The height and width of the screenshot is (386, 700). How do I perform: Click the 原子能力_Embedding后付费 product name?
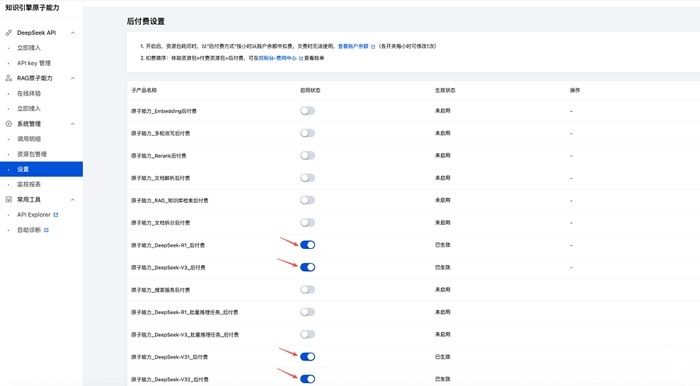[164, 111]
